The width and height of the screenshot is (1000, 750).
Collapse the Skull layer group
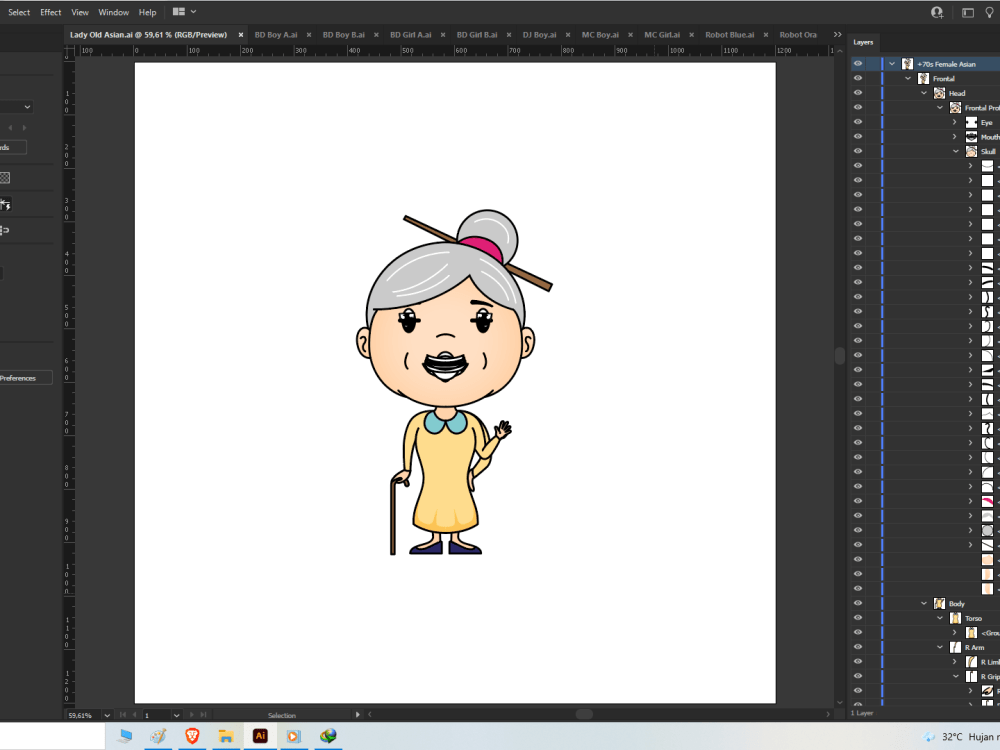click(955, 151)
